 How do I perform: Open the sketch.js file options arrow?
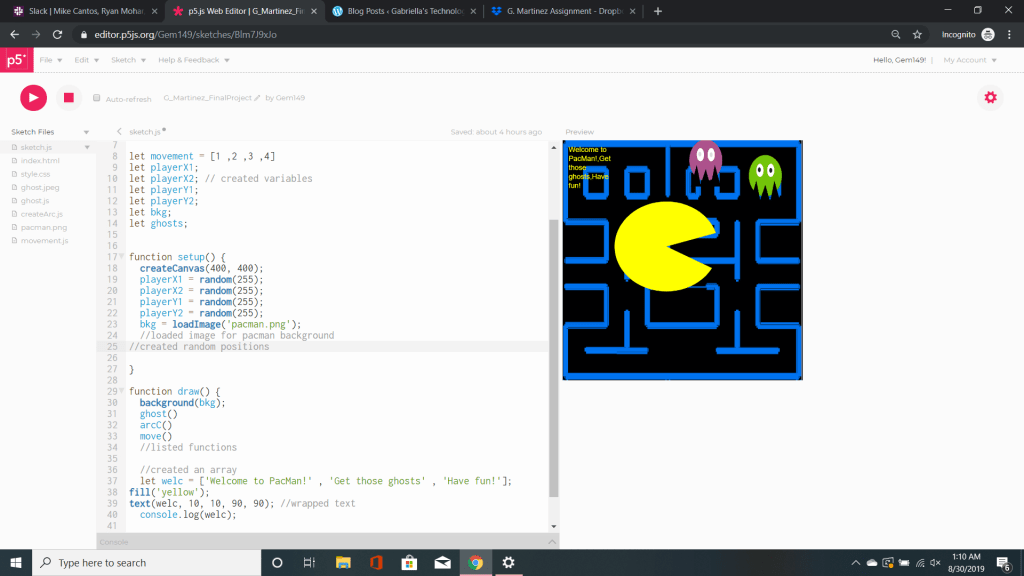86,148
